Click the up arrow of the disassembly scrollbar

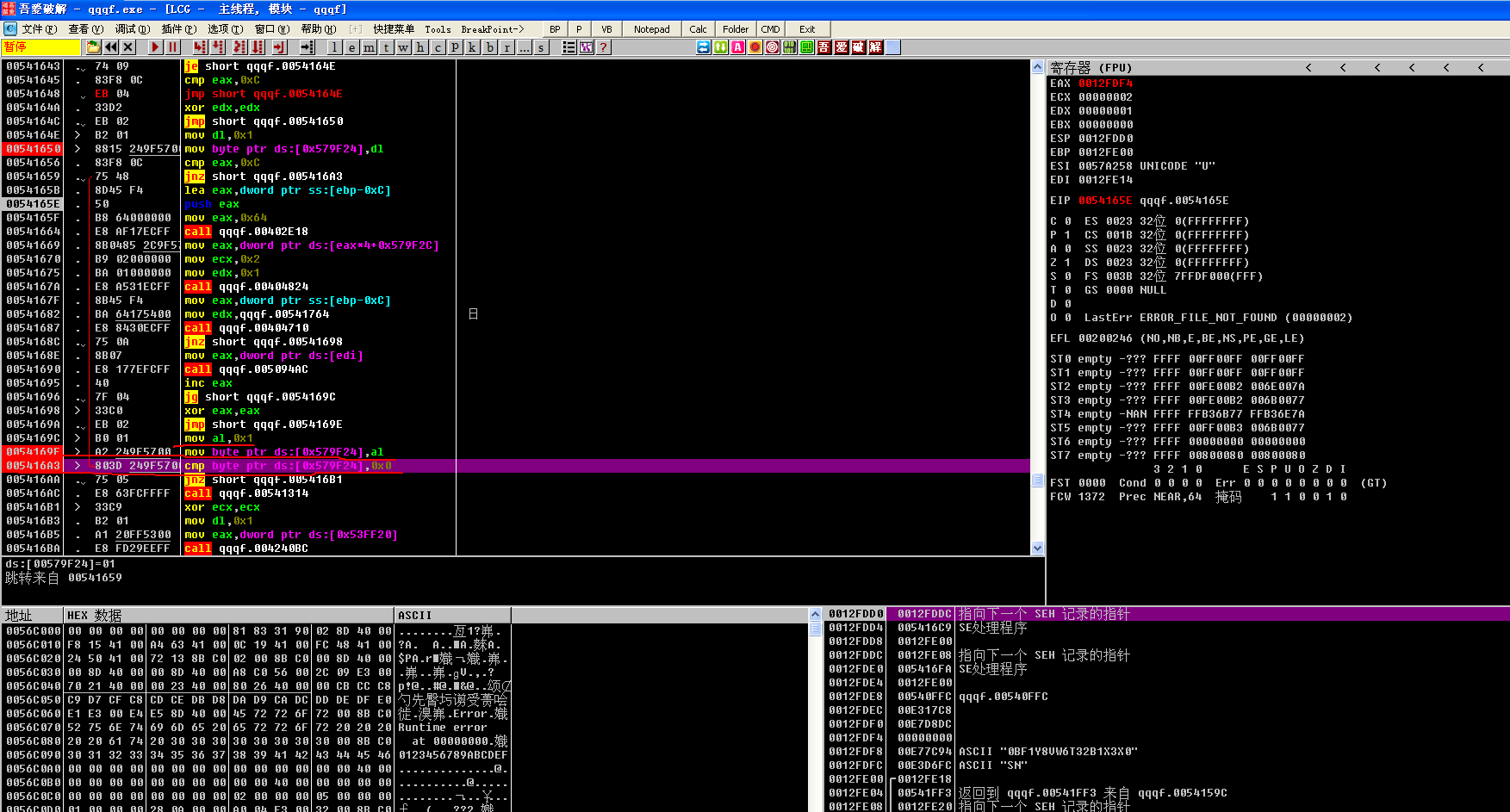pos(1037,66)
